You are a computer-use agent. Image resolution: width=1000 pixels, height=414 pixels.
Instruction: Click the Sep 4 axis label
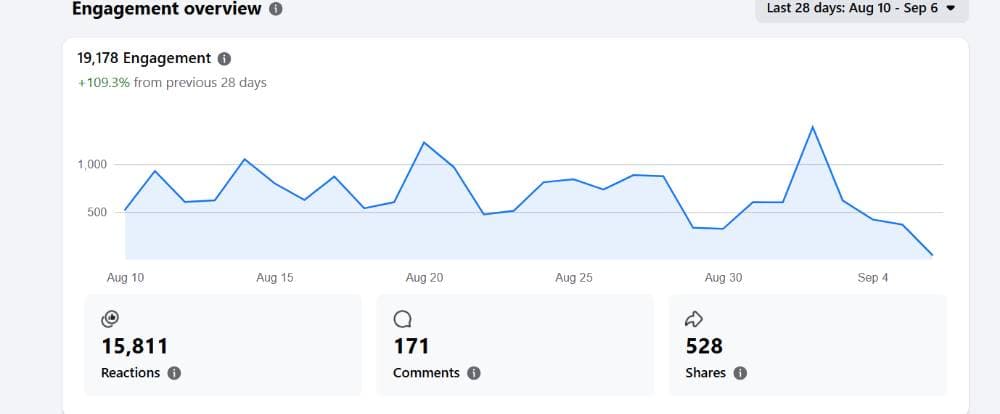872,278
